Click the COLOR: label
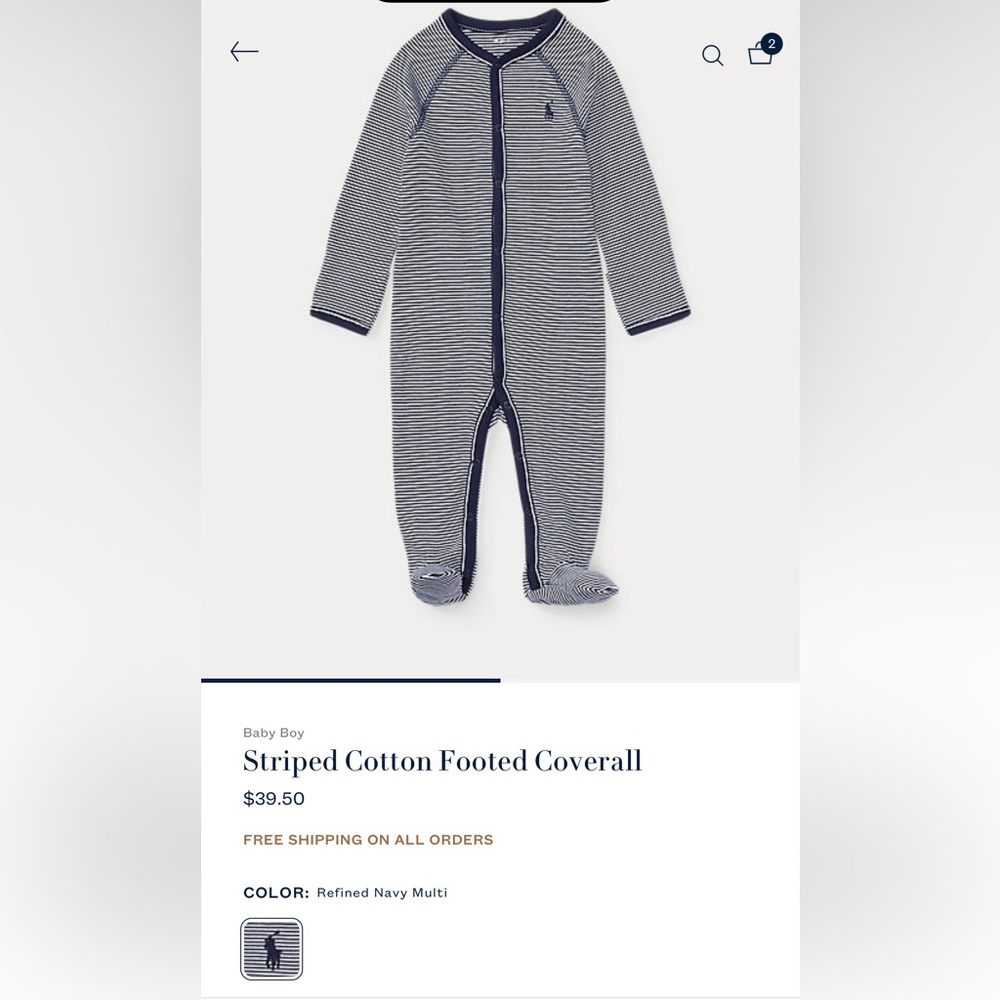The image size is (1000, 1000). pos(276,892)
